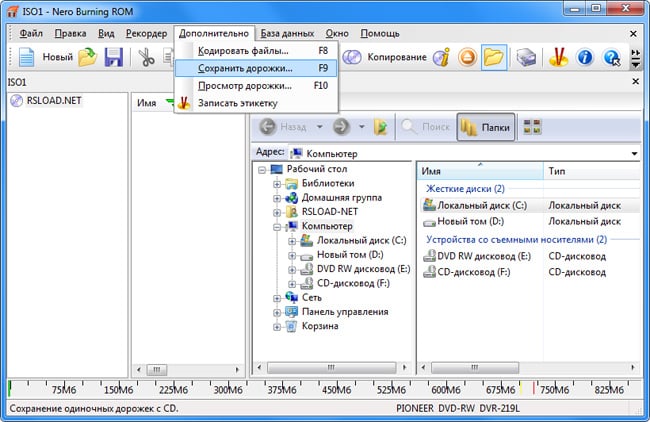Open the view mode icon next to Папки
This screenshot has height=422, width=650.
coord(532,127)
